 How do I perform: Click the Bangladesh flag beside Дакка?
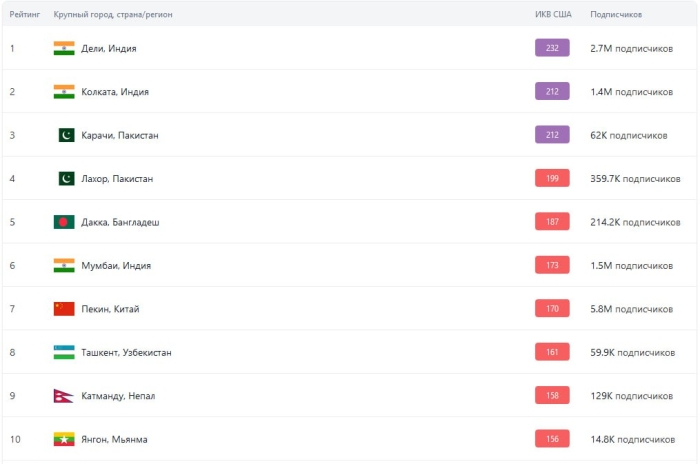tap(64, 222)
